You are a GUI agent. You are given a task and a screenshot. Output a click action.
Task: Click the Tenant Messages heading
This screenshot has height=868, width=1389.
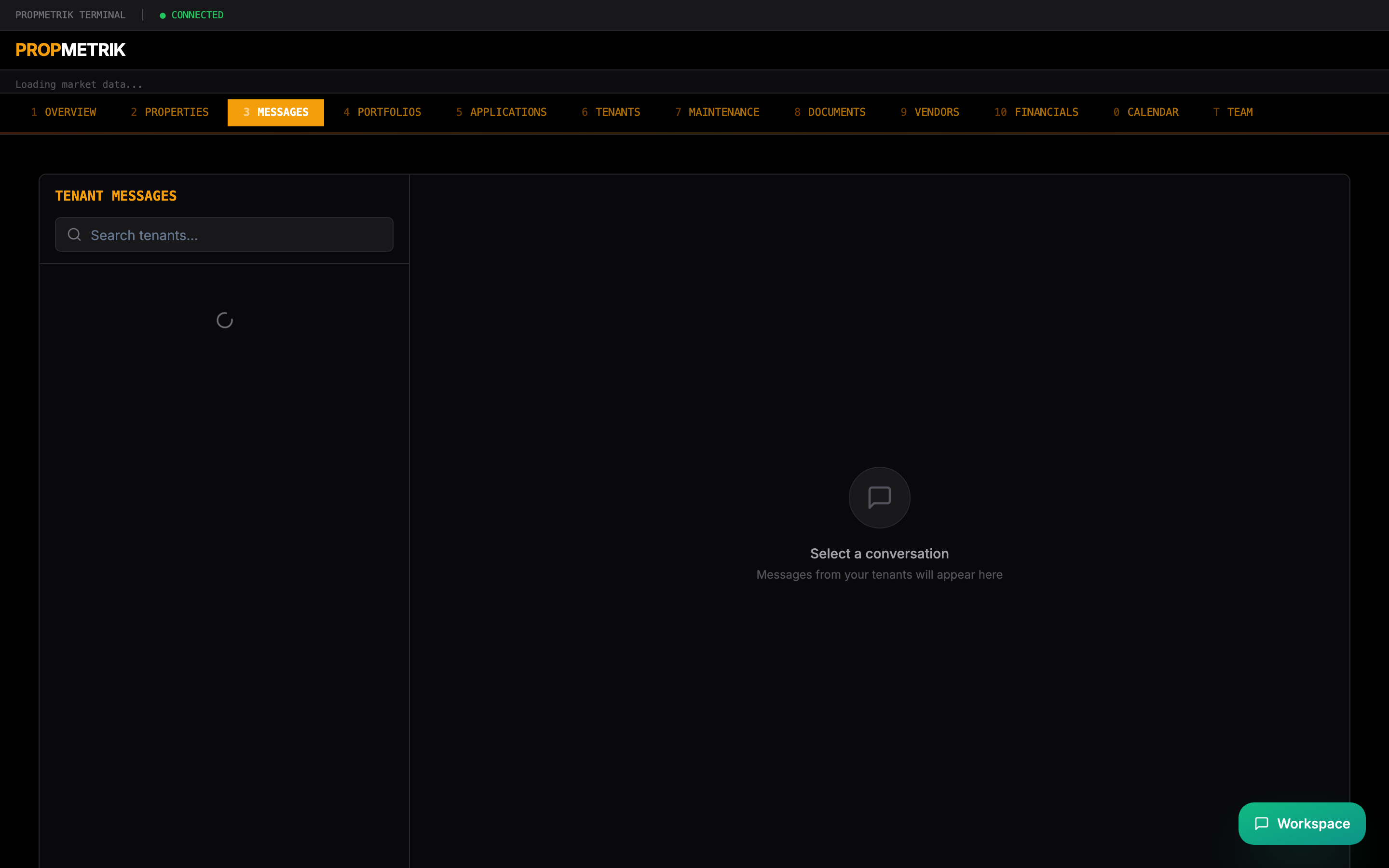[x=116, y=196]
